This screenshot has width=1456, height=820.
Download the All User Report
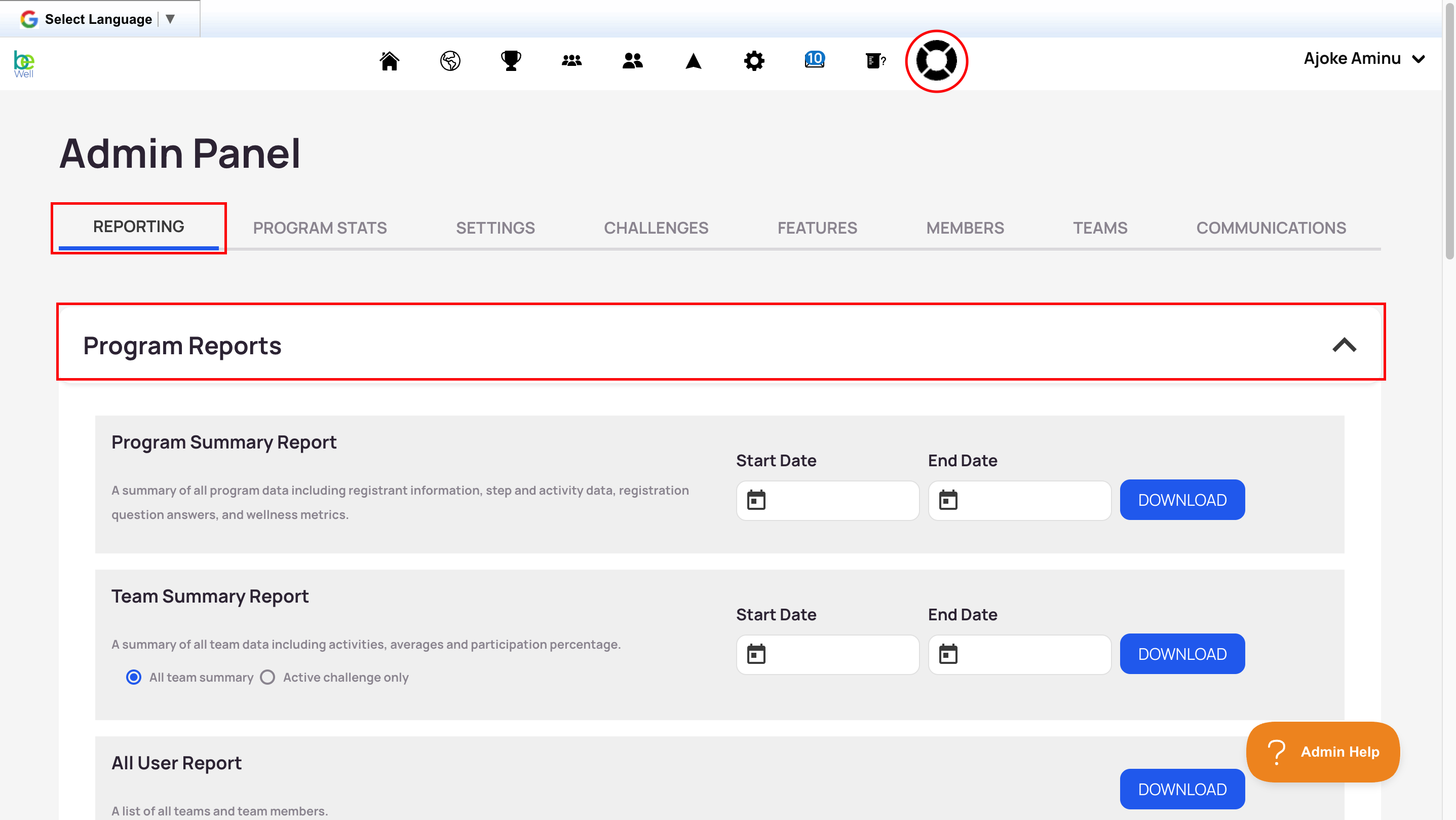1182,789
